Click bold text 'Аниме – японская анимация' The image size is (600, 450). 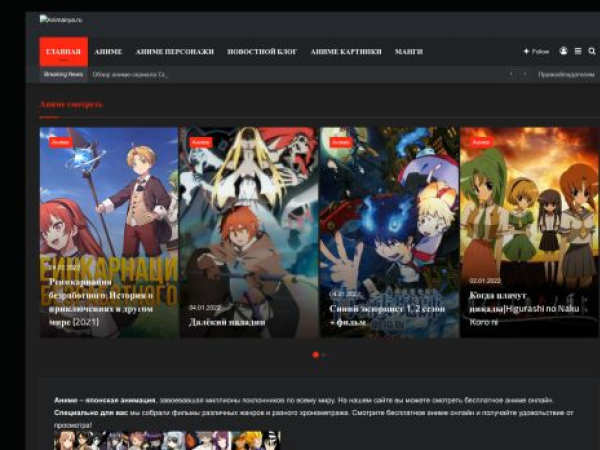tap(104, 400)
